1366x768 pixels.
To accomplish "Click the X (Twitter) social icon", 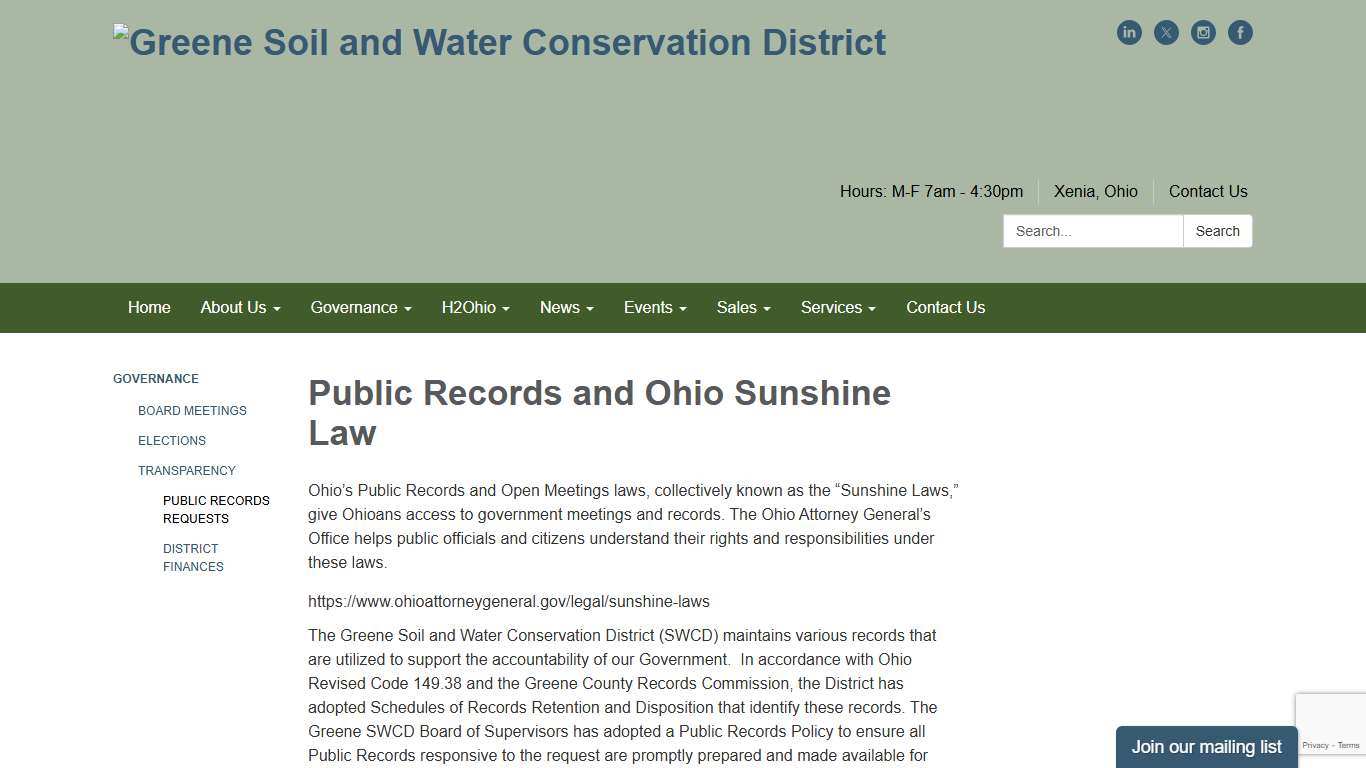I will (x=1166, y=32).
